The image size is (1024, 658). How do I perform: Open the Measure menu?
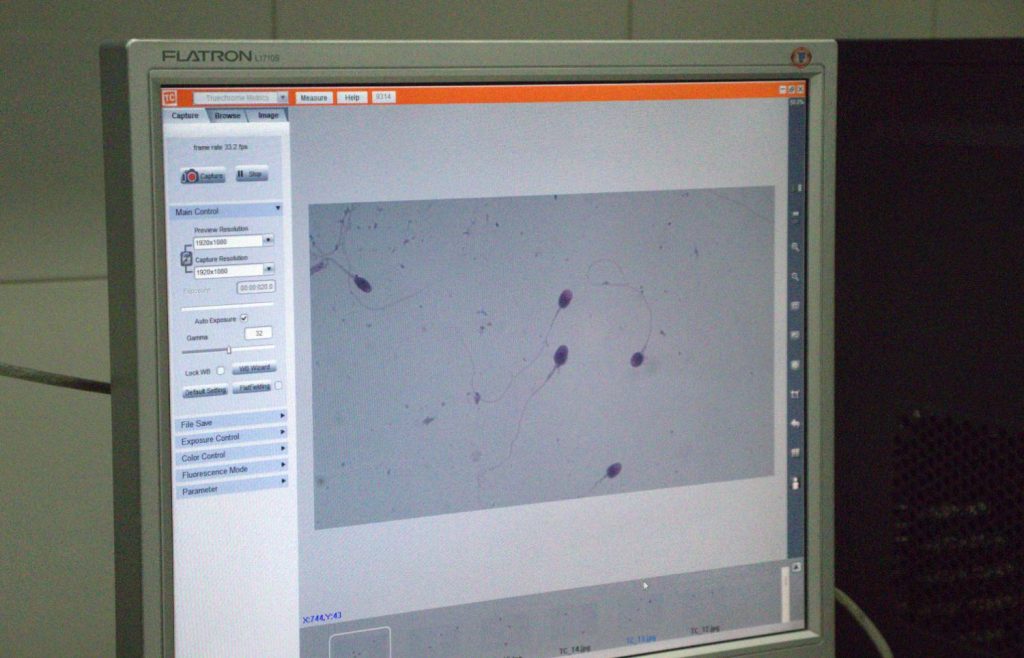pos(313,98)
